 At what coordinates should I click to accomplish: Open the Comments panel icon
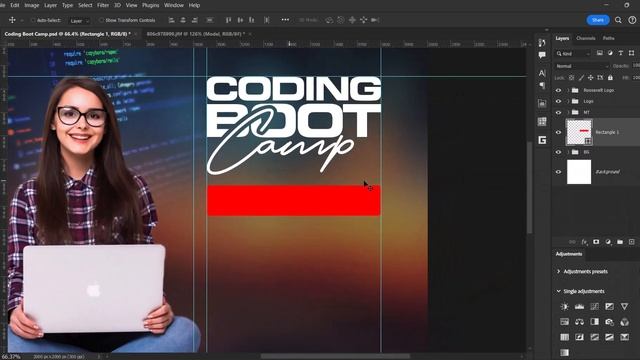542,55
